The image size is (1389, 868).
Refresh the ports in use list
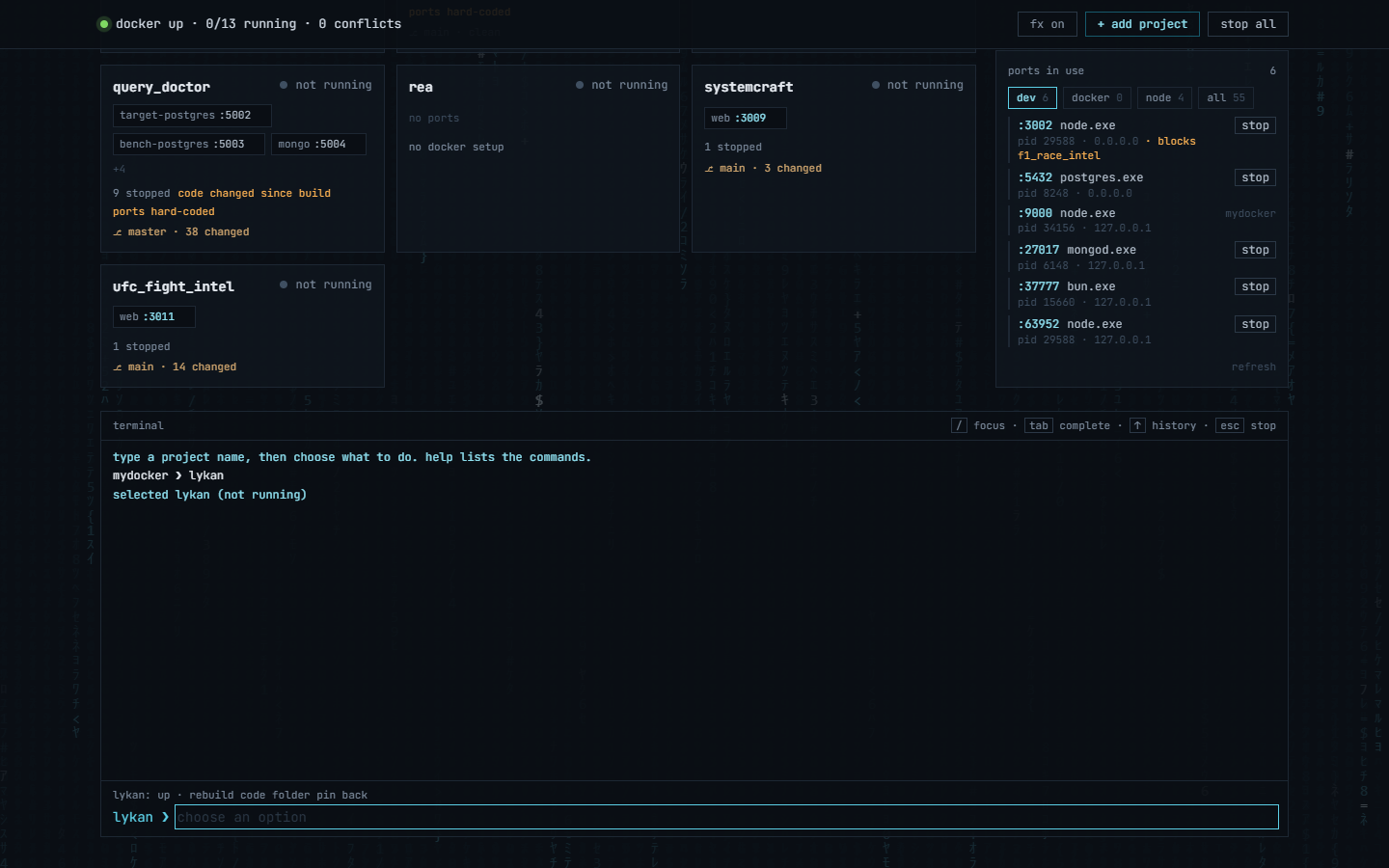(x=1253, y=366)
